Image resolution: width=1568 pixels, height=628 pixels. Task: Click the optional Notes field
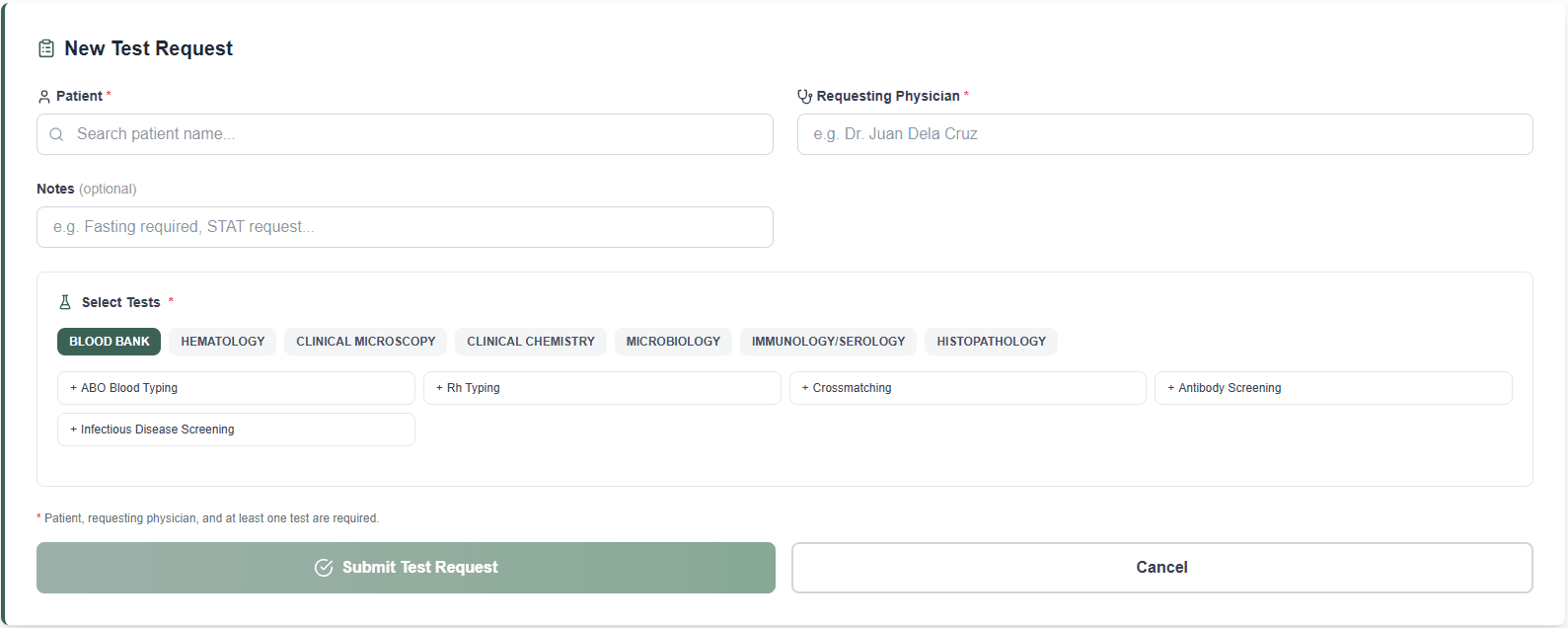coord(405,226)
